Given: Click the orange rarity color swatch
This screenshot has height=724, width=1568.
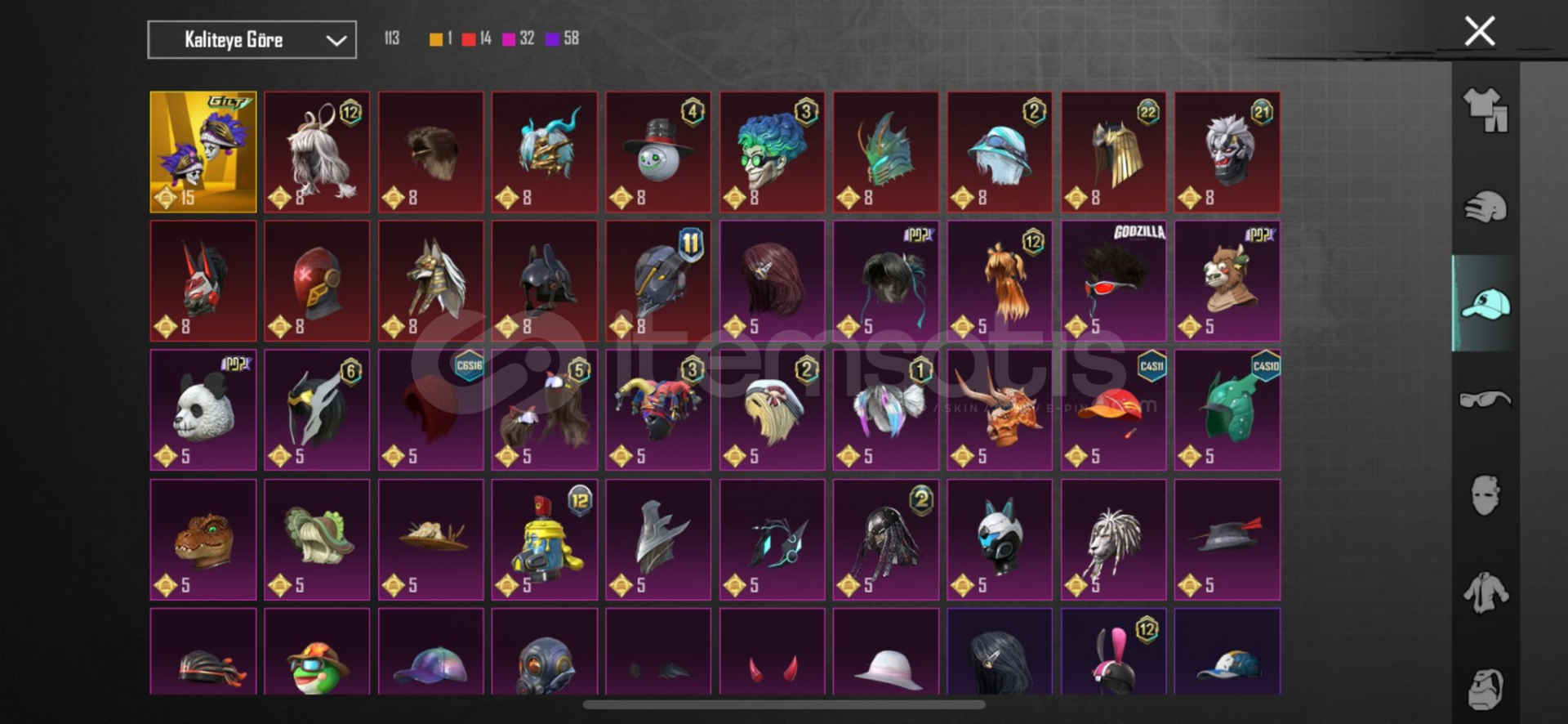Looking at the screenshot, I should point(436,39).
